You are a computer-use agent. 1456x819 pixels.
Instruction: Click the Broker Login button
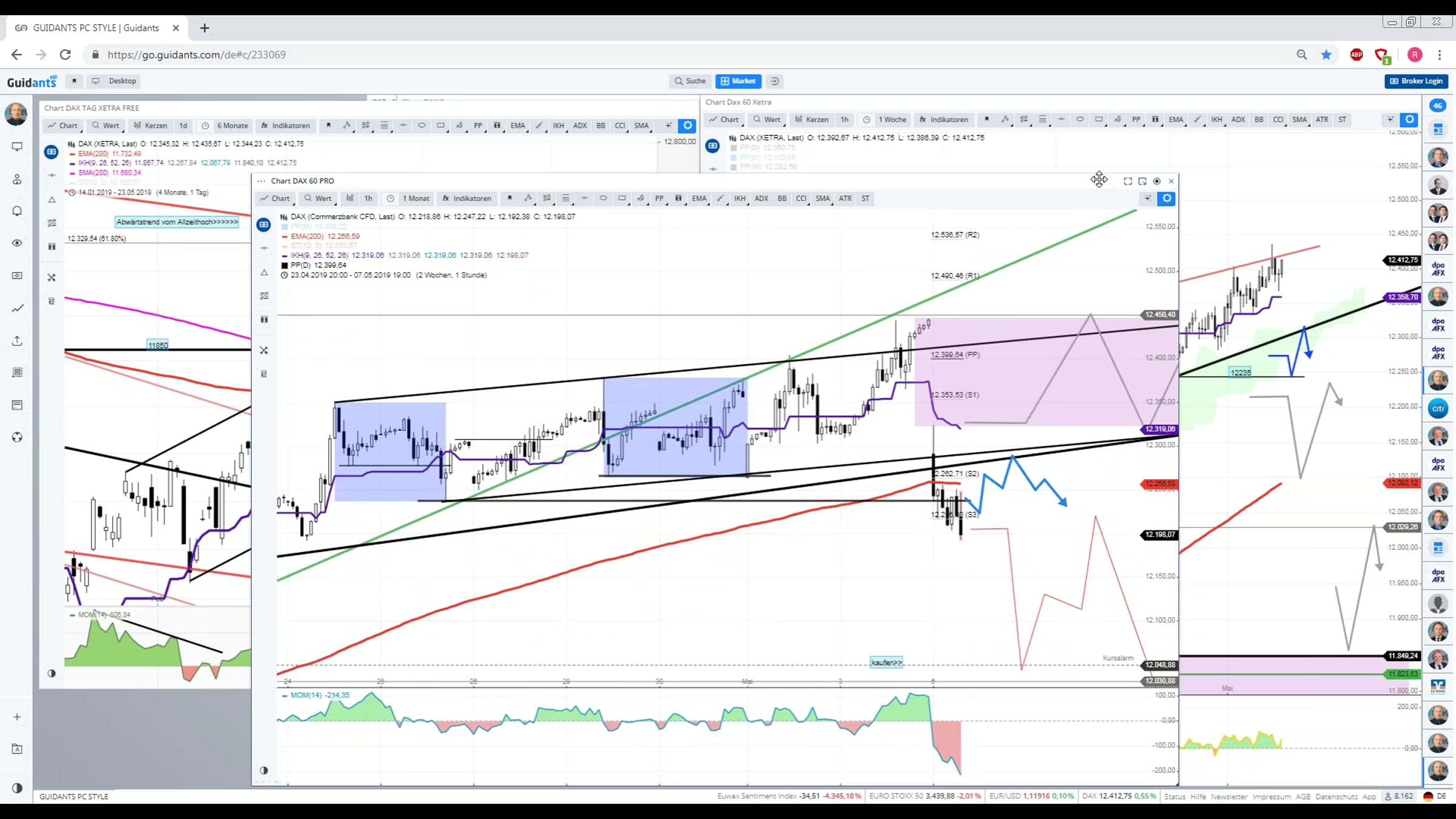(x=1417, y=81)
